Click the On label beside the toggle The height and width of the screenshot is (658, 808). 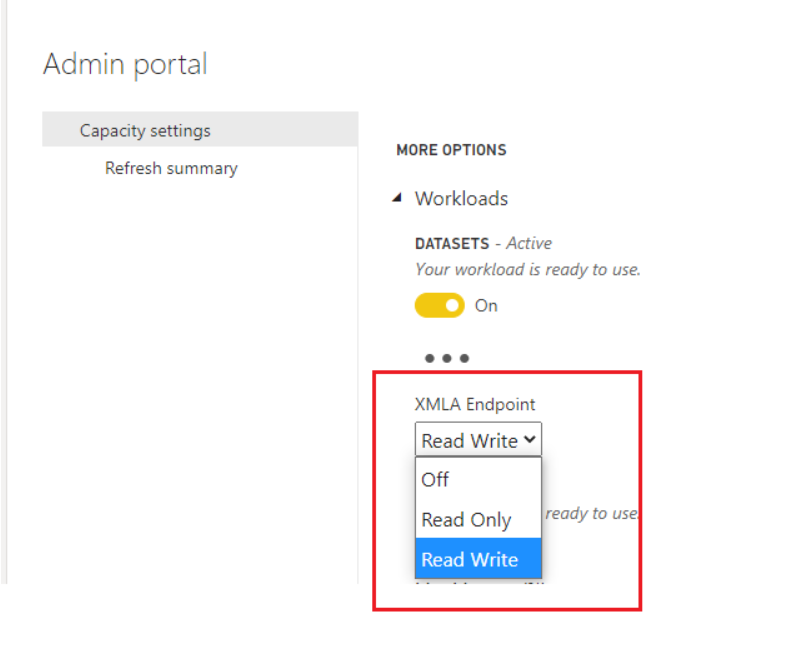click(x=486, y=306)
